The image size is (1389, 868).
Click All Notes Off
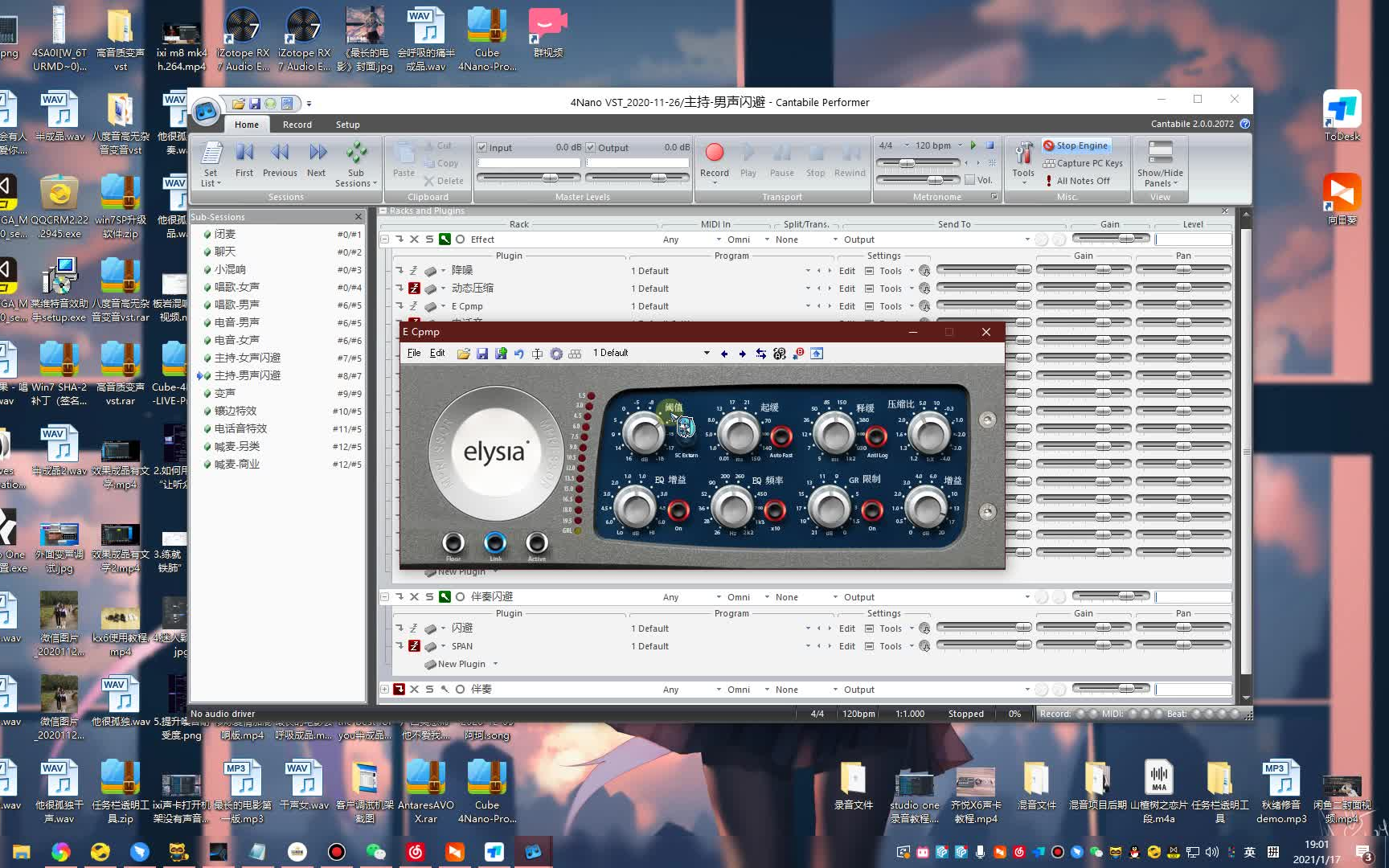(1076, 181)
